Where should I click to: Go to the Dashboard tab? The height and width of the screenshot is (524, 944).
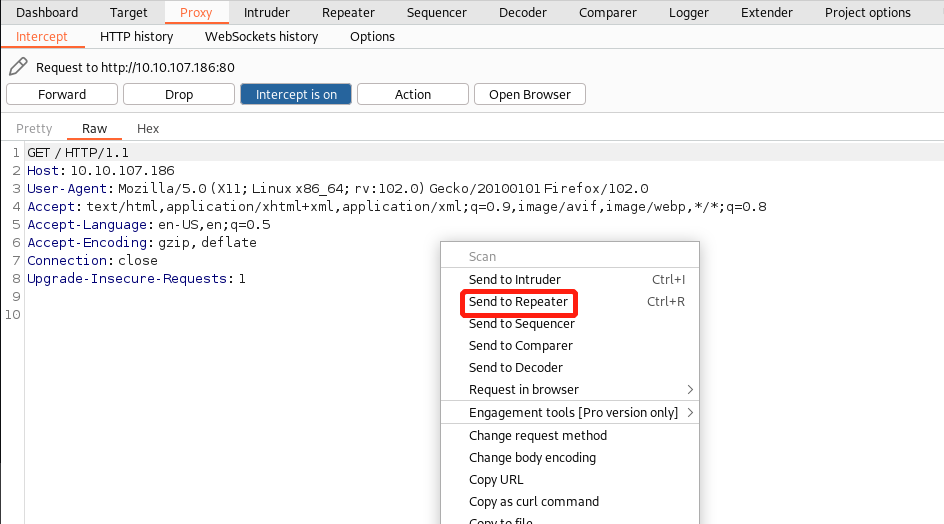point(47,12)
